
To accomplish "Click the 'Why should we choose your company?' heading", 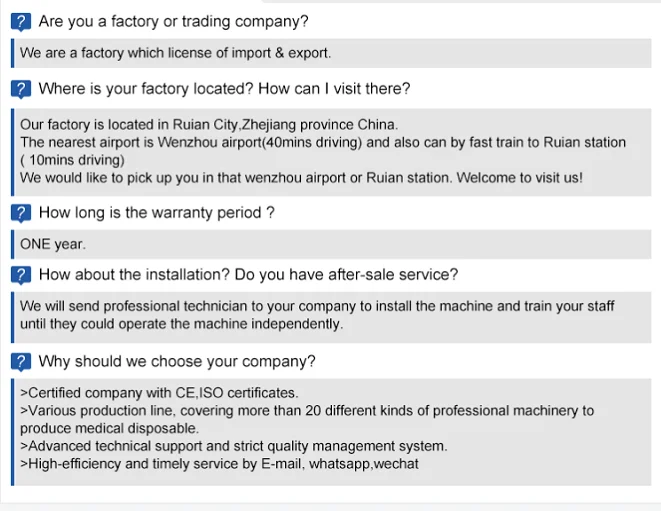I will [177, 361].
